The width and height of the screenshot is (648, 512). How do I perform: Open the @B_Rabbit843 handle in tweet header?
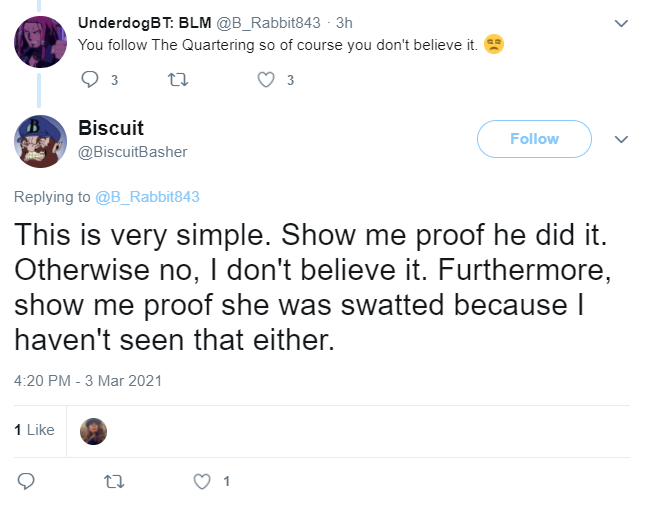269,23
